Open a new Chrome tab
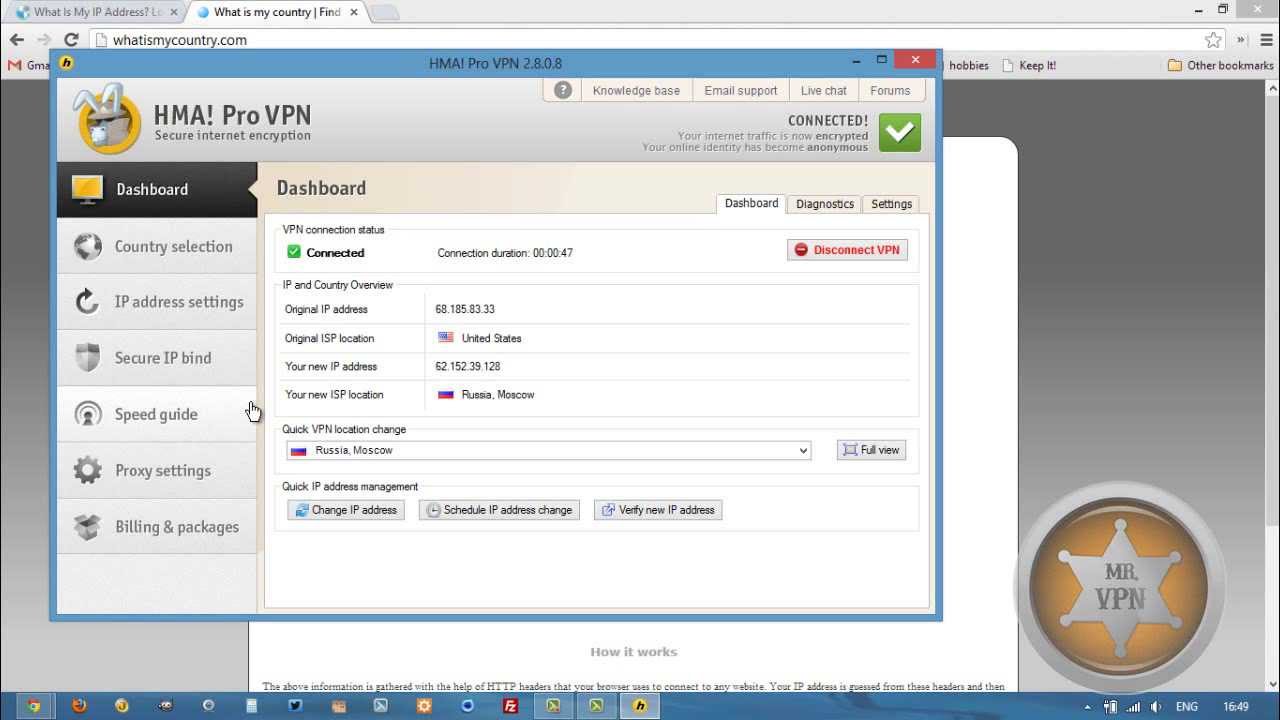This screenshot has height=720, width=1280. click(x=383, y=13)
